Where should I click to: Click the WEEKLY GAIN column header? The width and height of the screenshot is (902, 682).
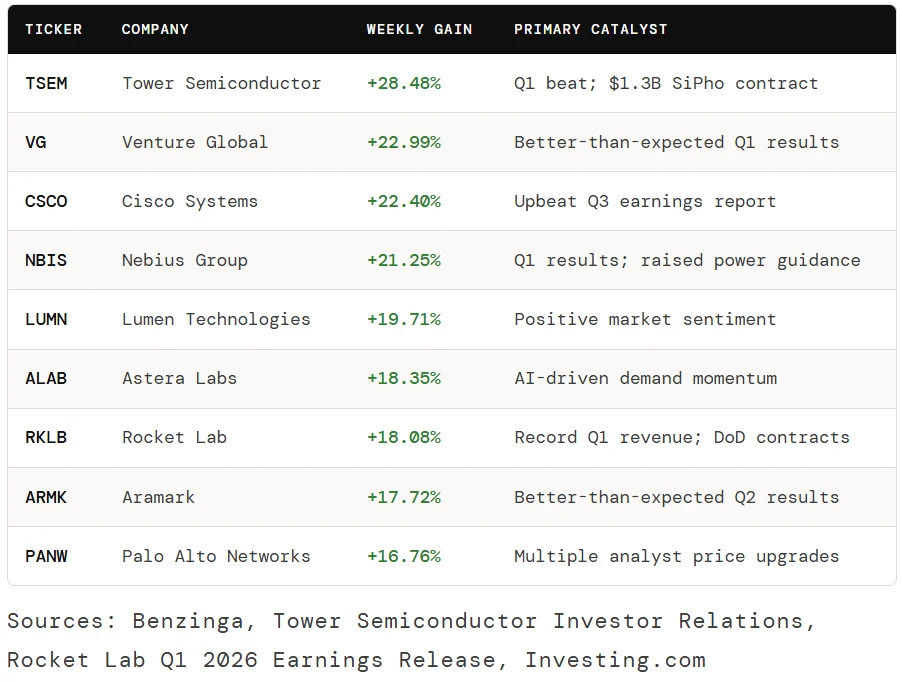click(419, 29)
